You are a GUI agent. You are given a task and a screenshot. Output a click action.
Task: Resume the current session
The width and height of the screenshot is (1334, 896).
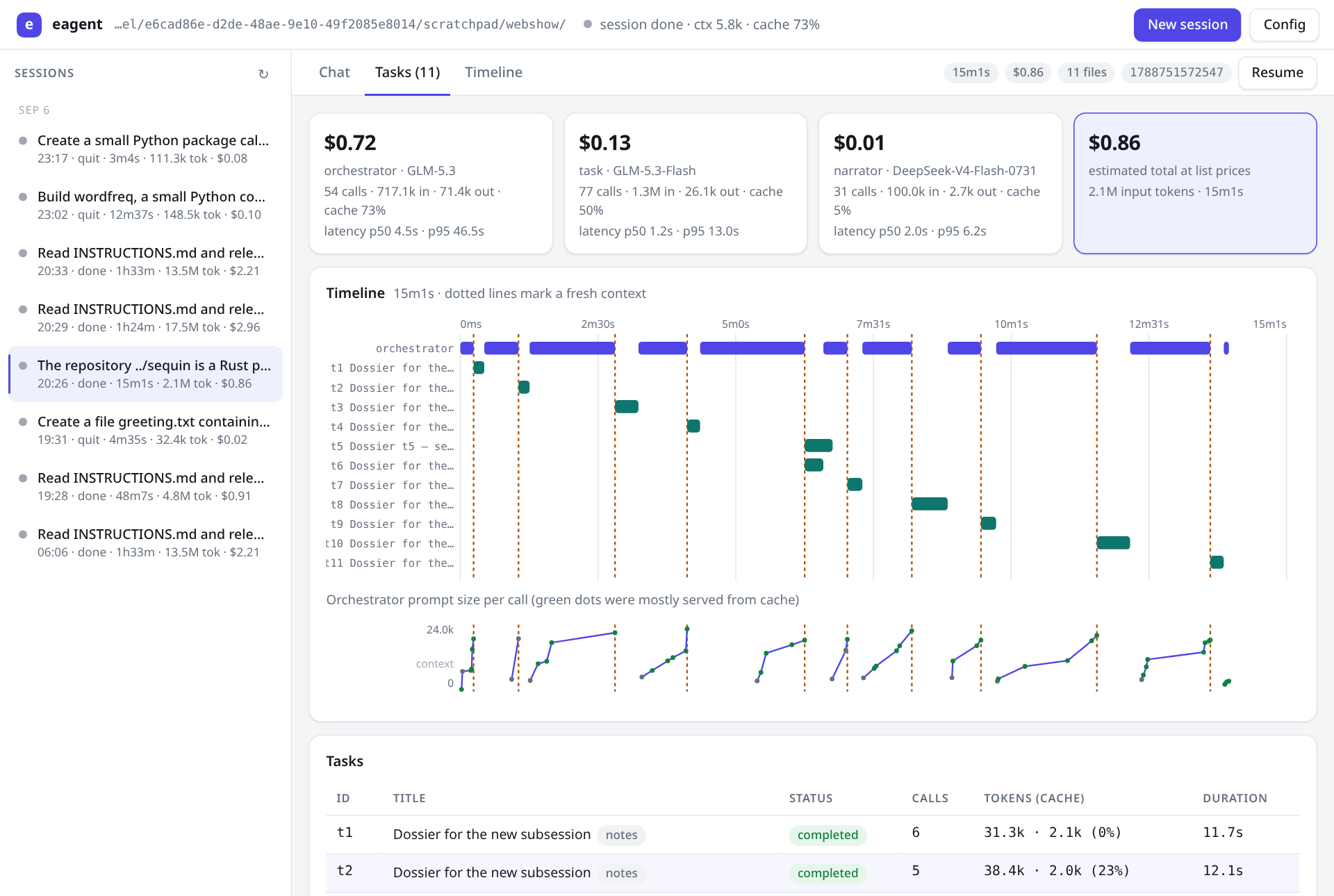click(x=1277, y=72)
